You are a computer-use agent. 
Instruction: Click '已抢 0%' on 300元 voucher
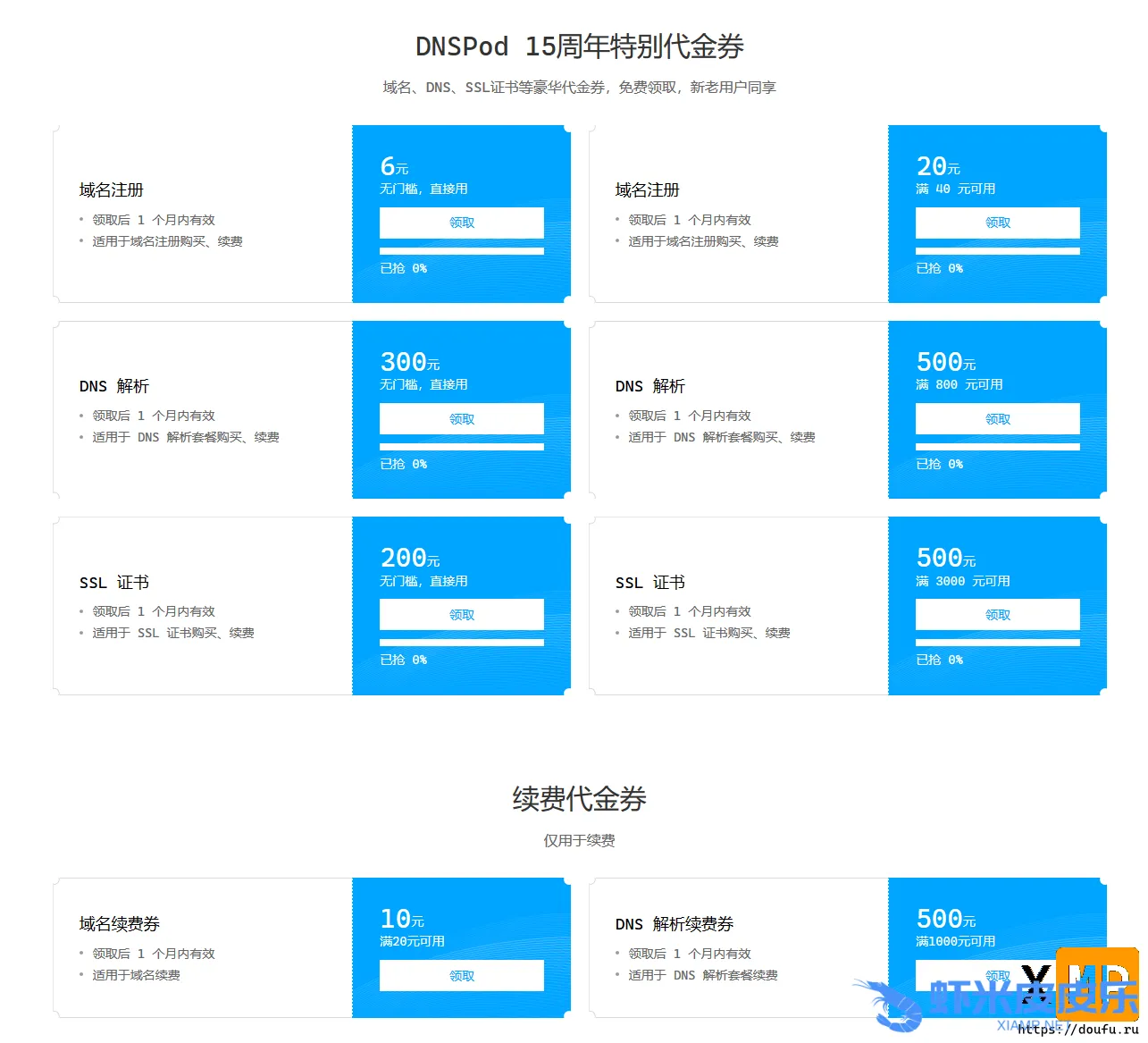[404, 465]
